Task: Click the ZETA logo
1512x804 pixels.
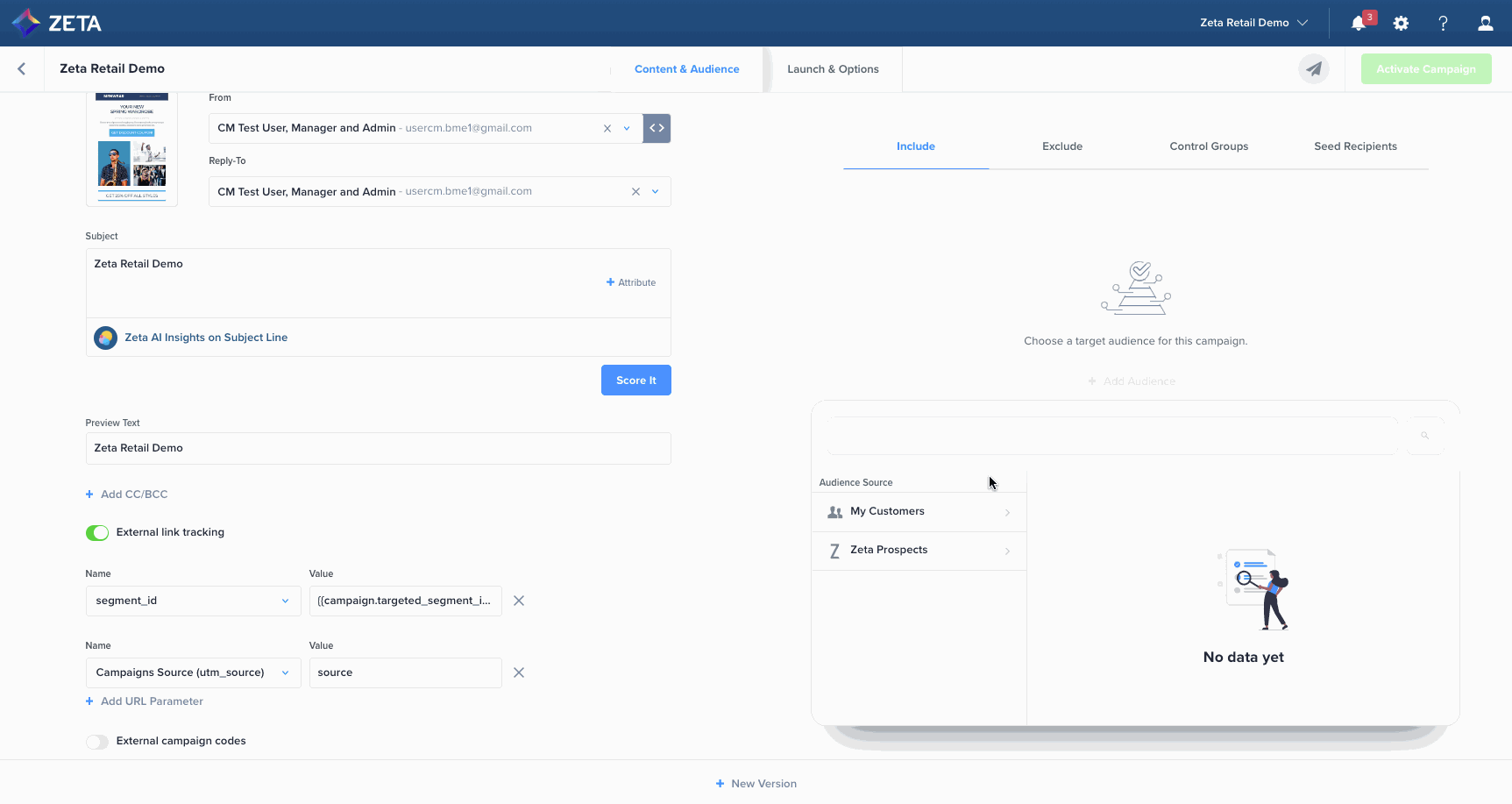Action: (x=57, y=23)
